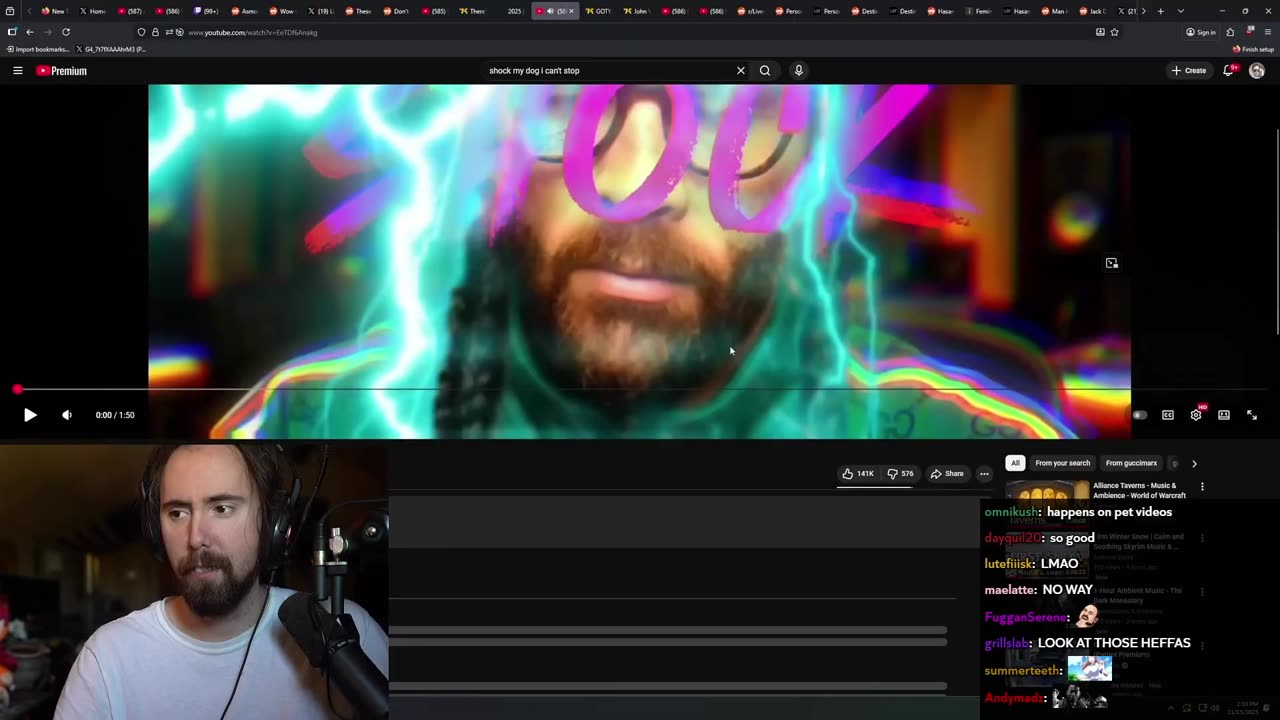1280x720 pixels.
Task: Clear the search query with the X
Action: pos(741,71)
